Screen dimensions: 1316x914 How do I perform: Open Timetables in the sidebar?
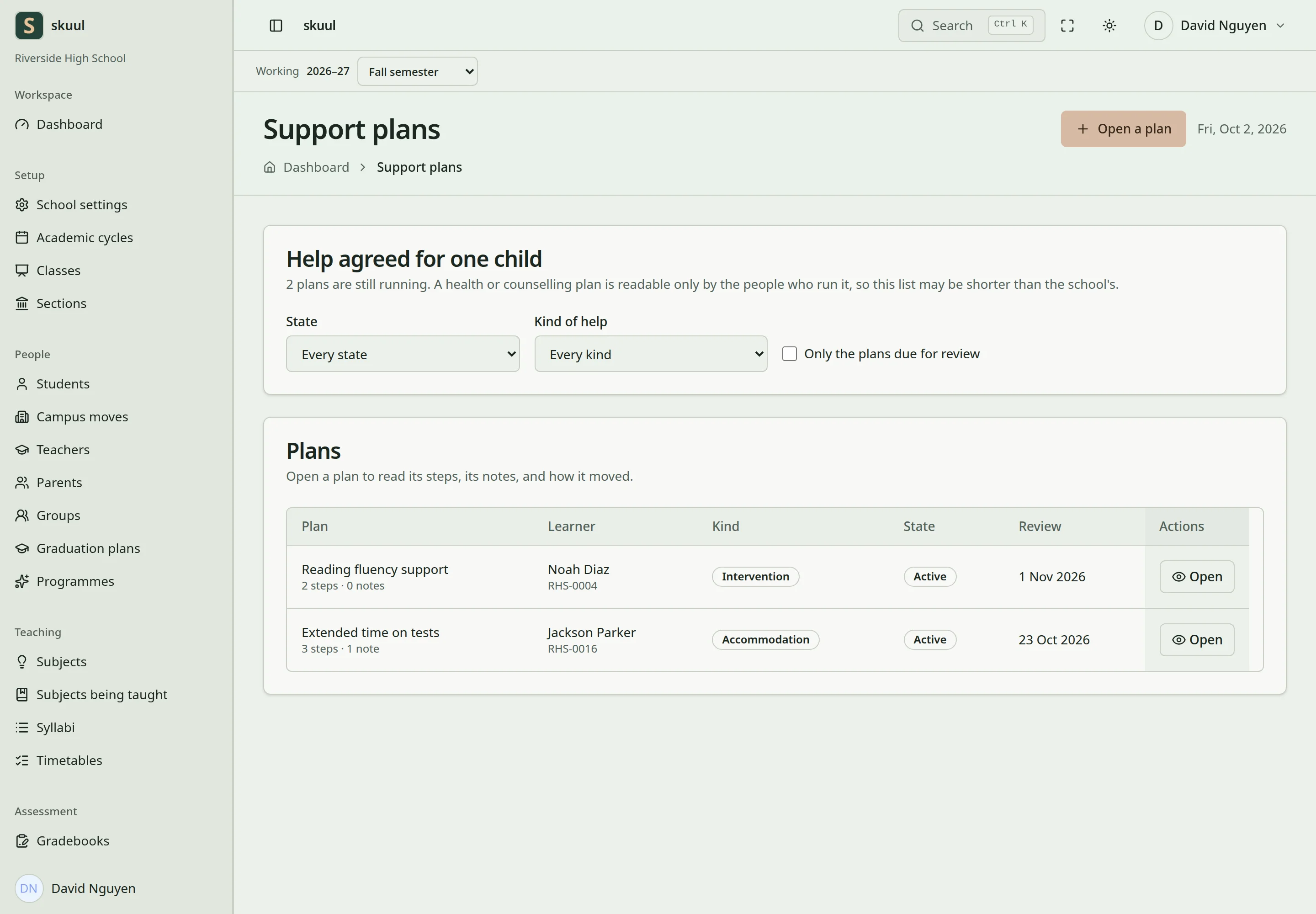(x=69, y=760)
